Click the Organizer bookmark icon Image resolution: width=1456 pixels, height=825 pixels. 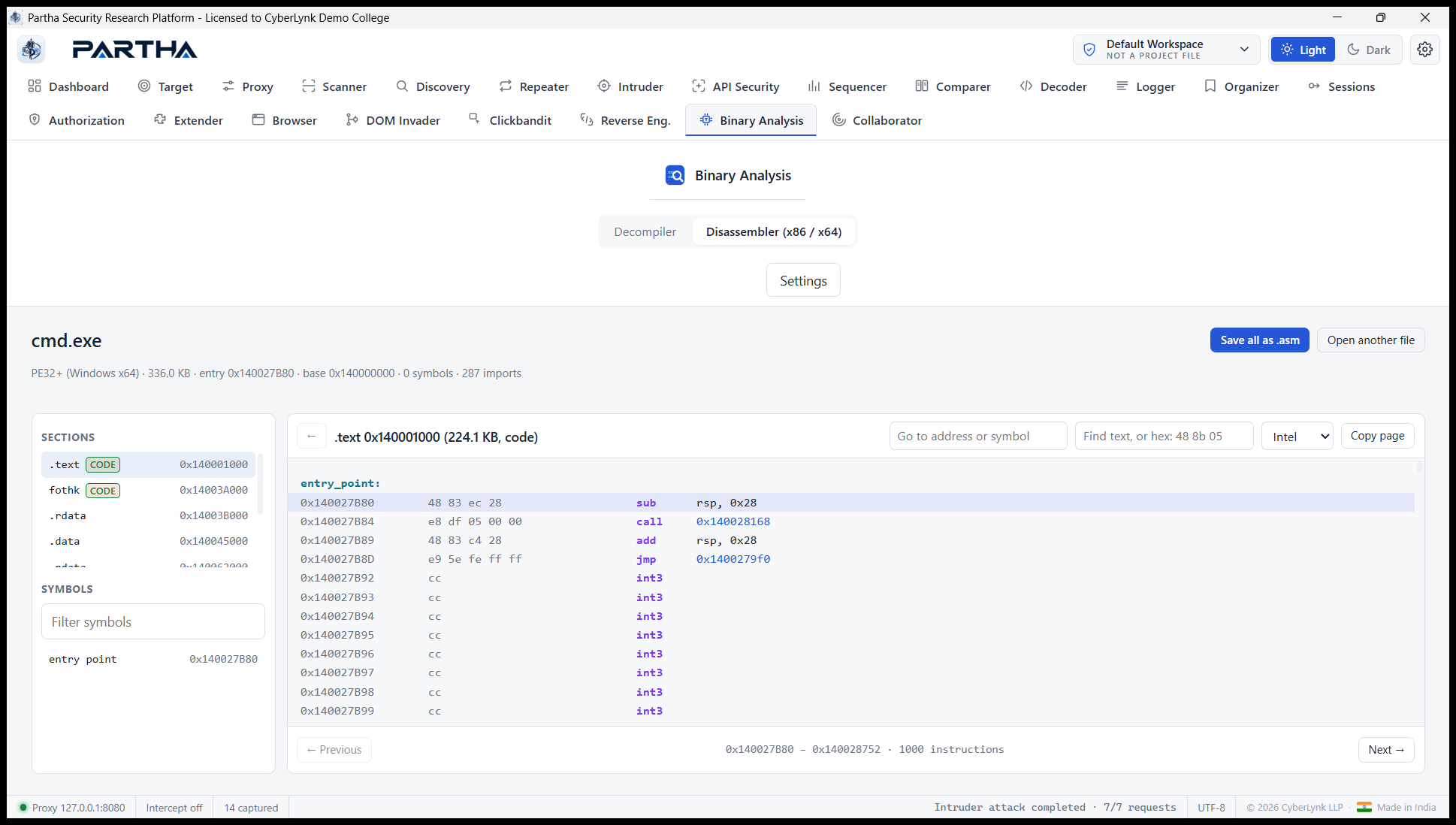pyautogui.click(x=1210, y=86)
